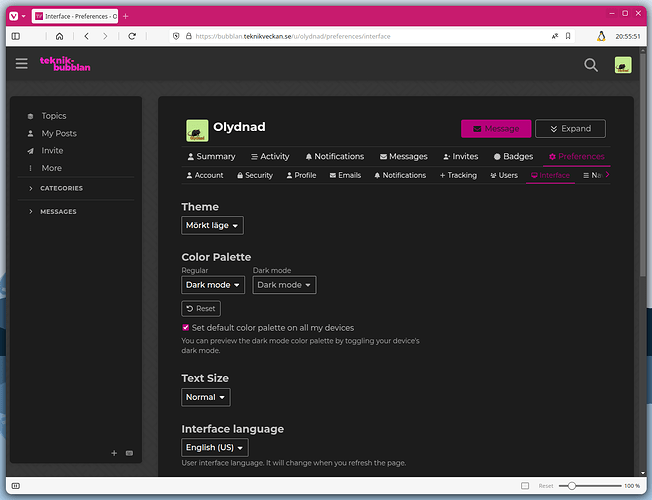Reload the current page

point(132,36)
